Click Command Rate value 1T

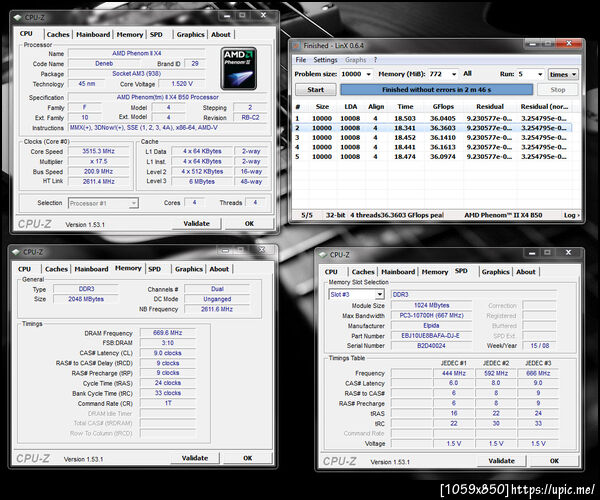pyautogui.click(x=168, y=403)
